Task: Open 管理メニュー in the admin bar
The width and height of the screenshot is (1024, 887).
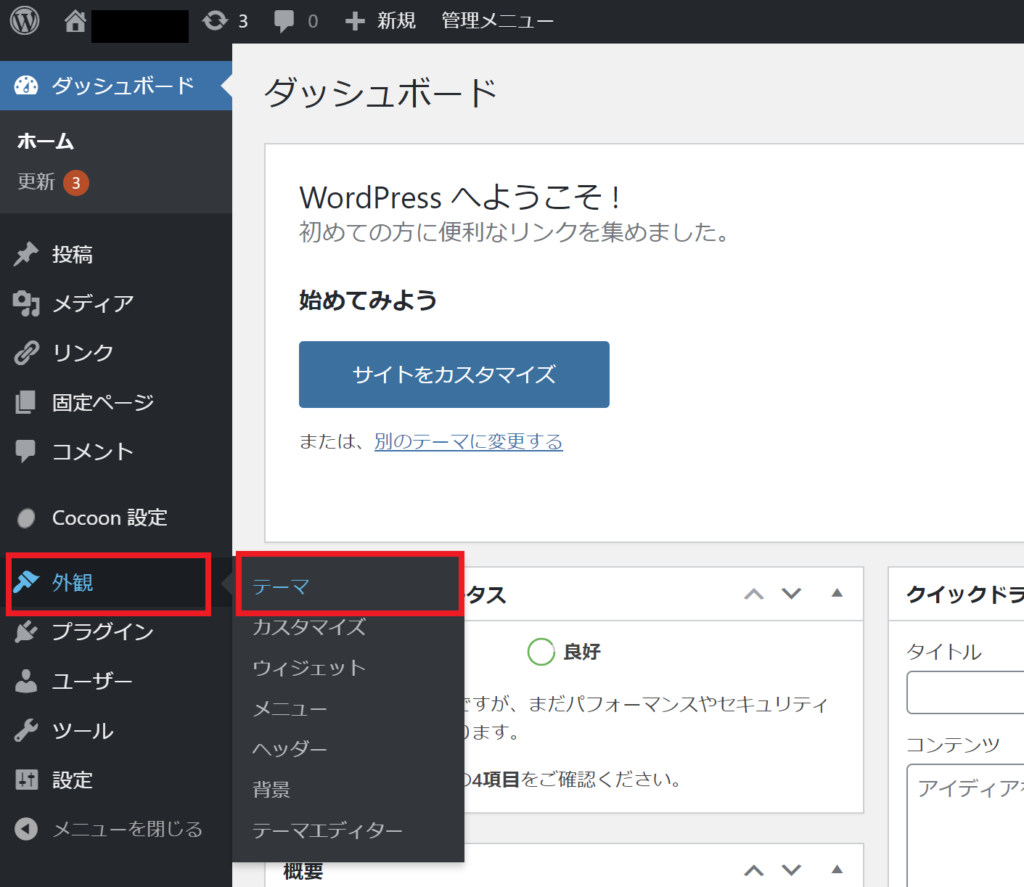Action: click(x=498, y=21)
